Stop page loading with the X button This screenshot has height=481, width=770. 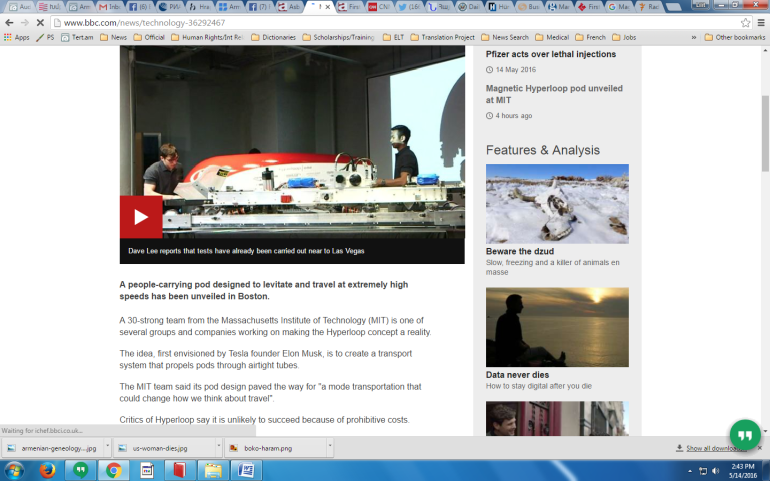[x=40, y=23]
